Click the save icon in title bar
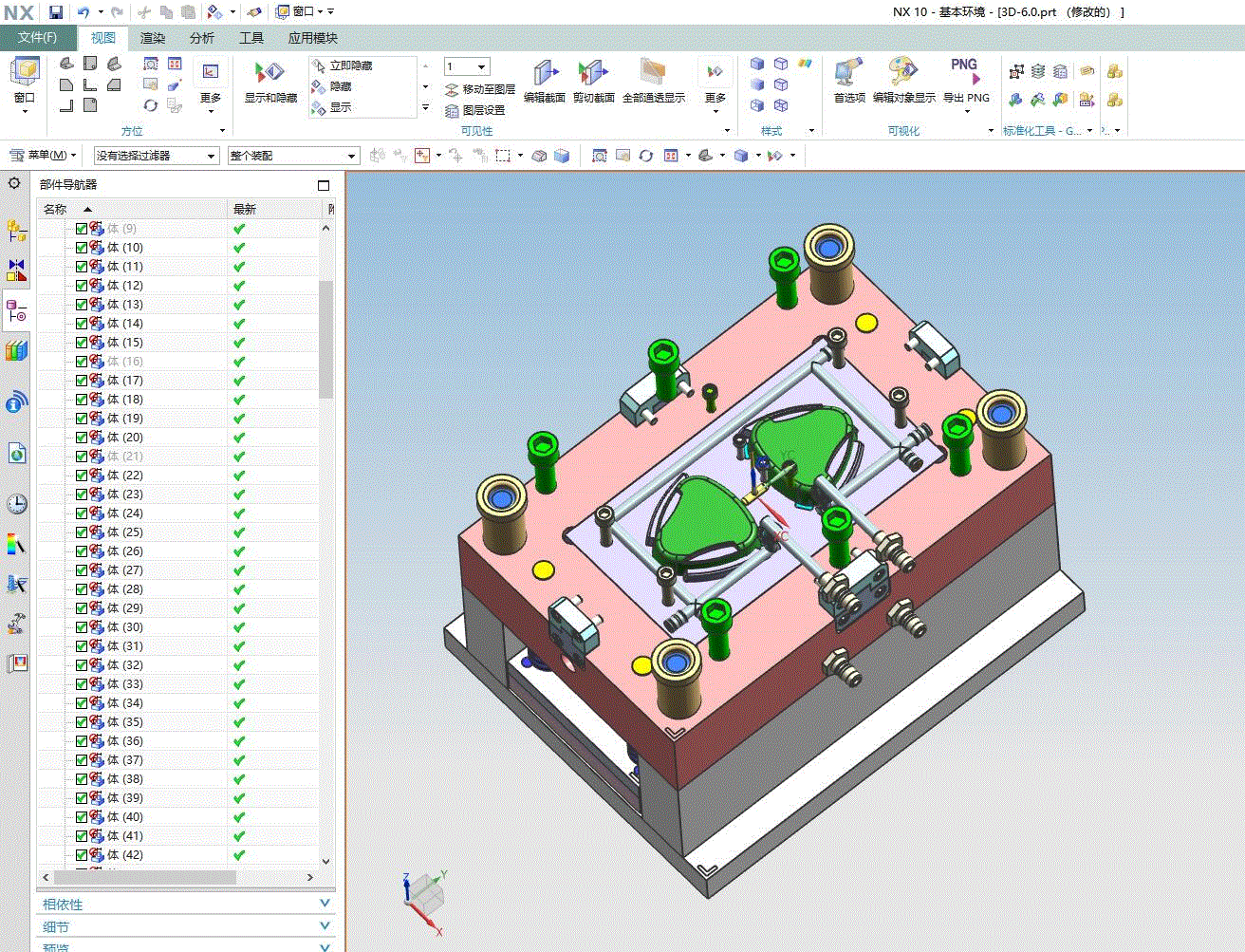Image resolution: width=1245 pixels, height=952 pixels. tap(56, 11)
